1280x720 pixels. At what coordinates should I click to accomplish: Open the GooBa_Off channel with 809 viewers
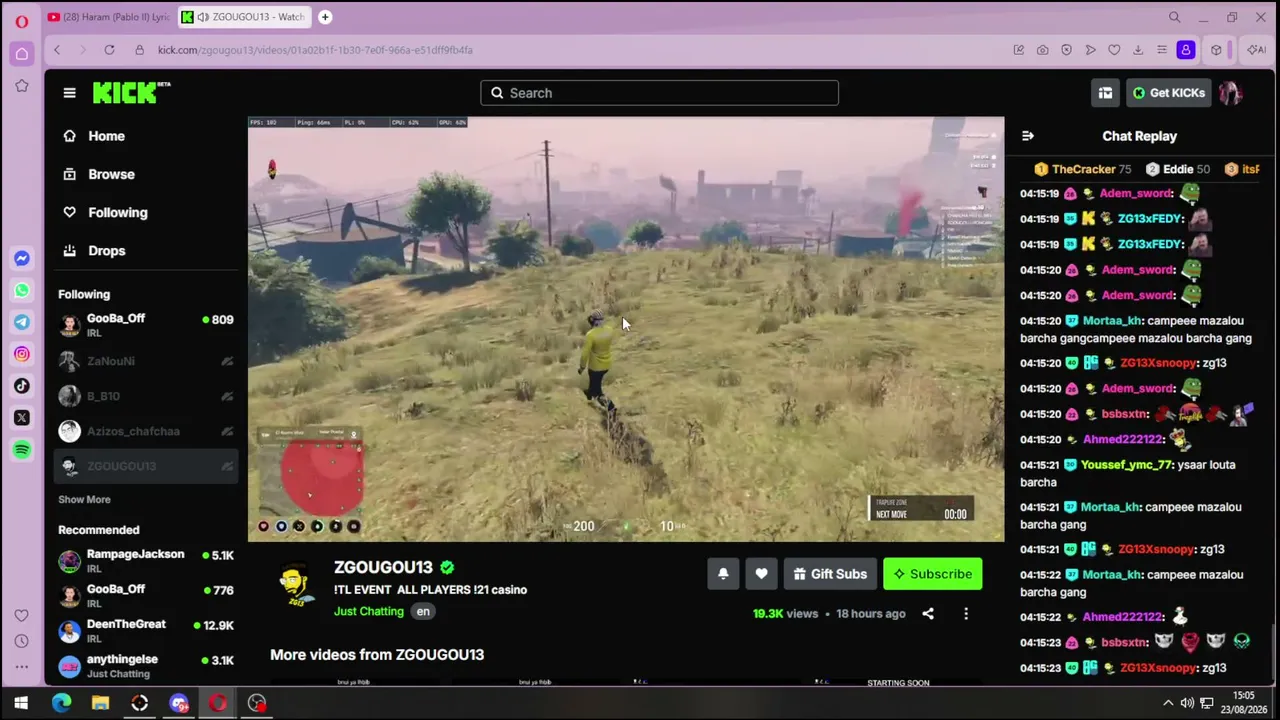coord(146,325)
